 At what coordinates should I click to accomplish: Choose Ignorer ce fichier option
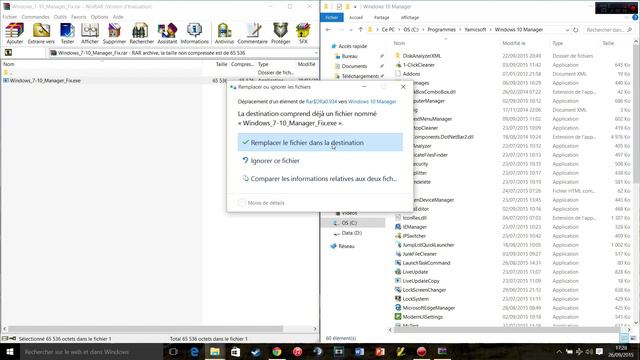(x=320, y=160)
